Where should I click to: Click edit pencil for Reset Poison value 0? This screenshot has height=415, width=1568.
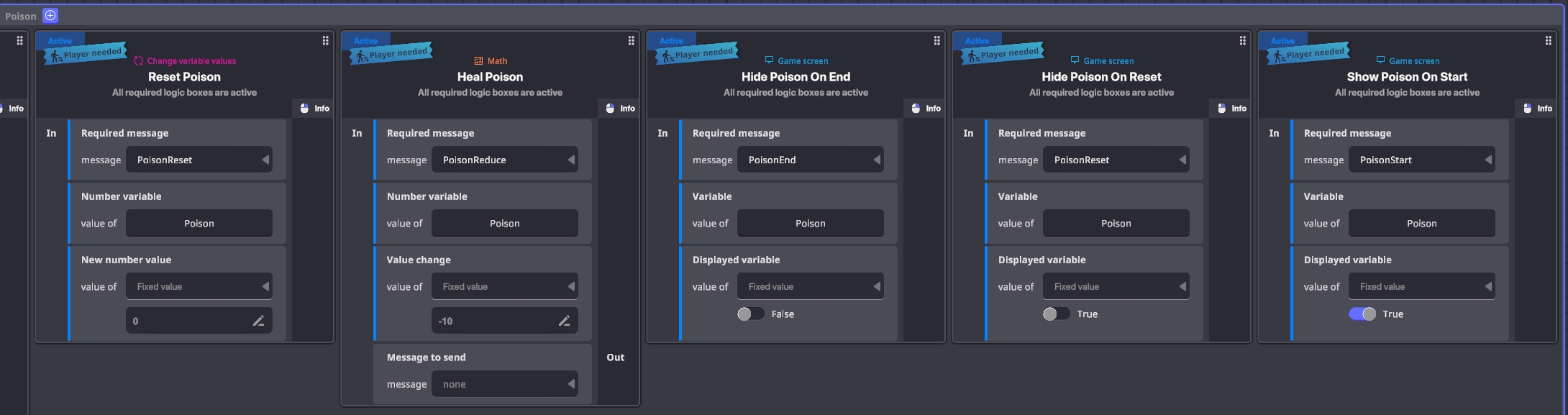coord(258,321)
